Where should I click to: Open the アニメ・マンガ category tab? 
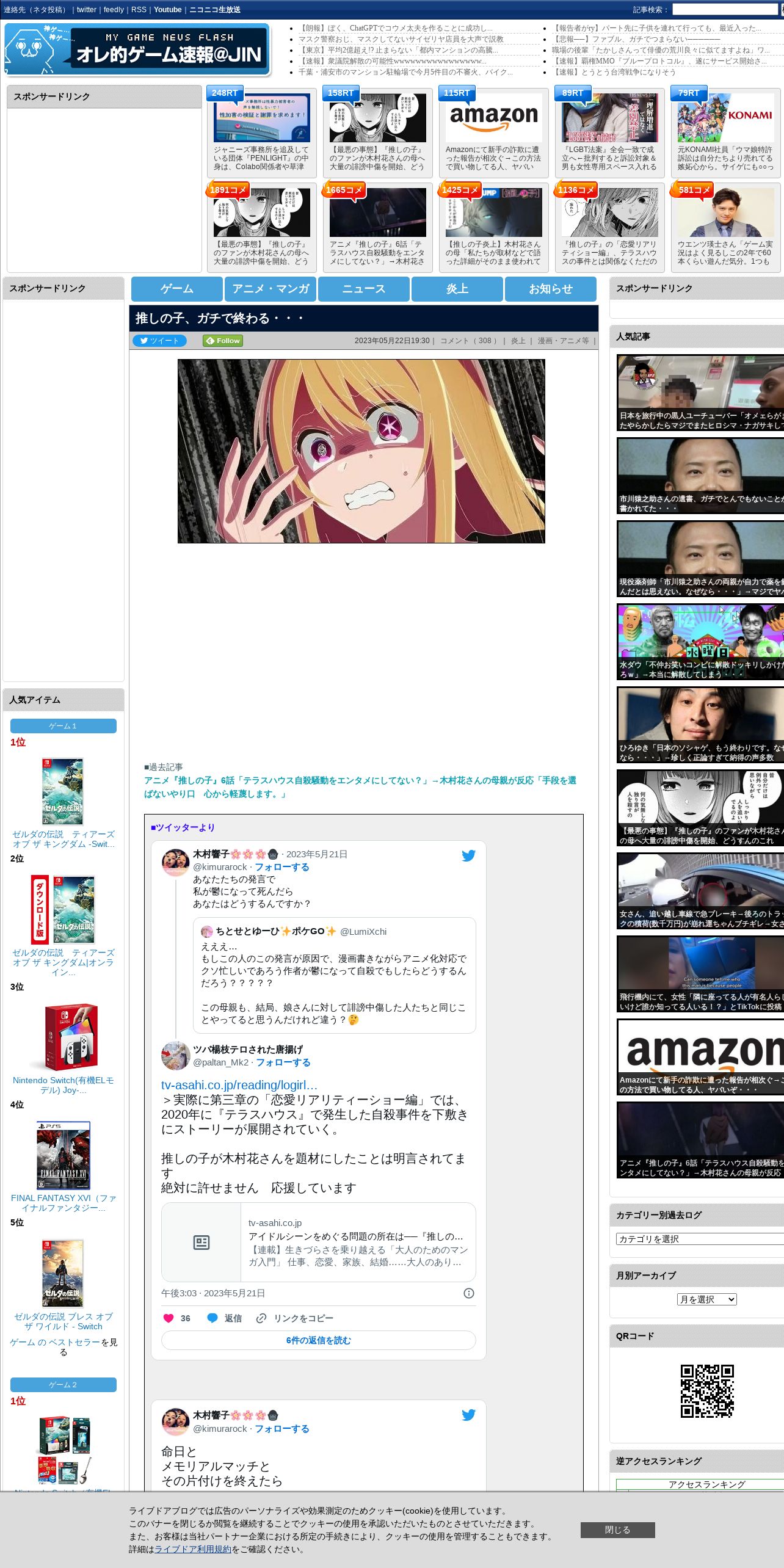[x=270, y=289]
